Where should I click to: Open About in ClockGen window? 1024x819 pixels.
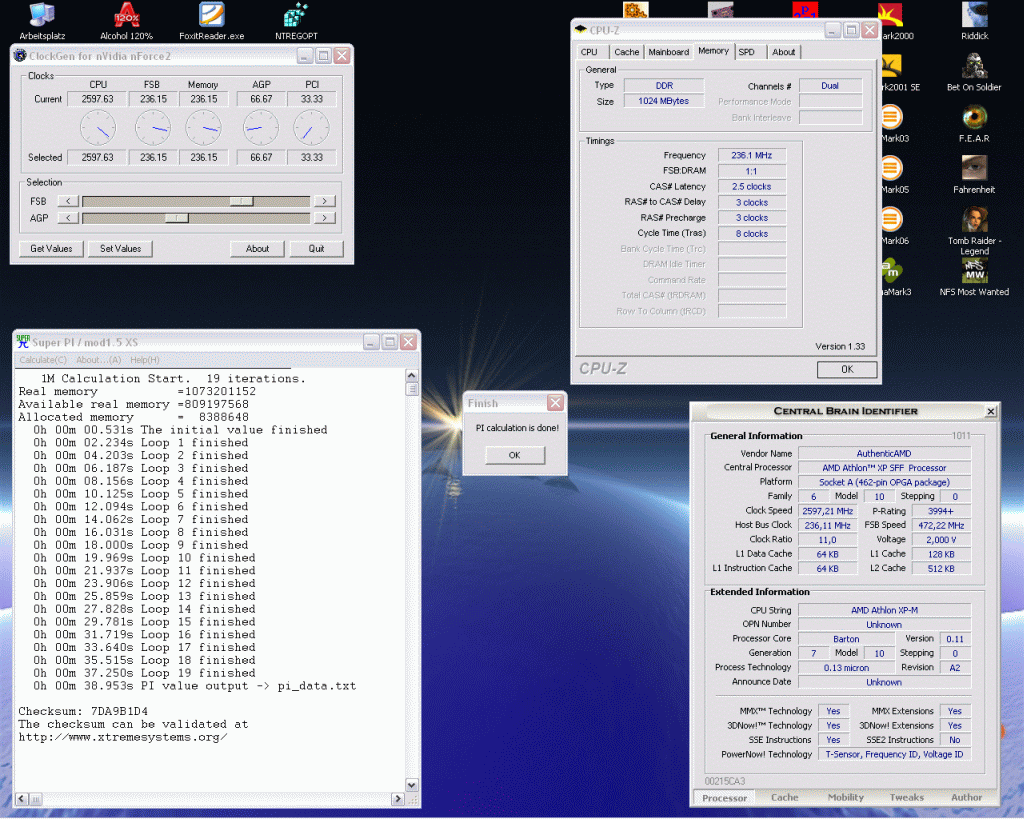(x=257, y=249)
